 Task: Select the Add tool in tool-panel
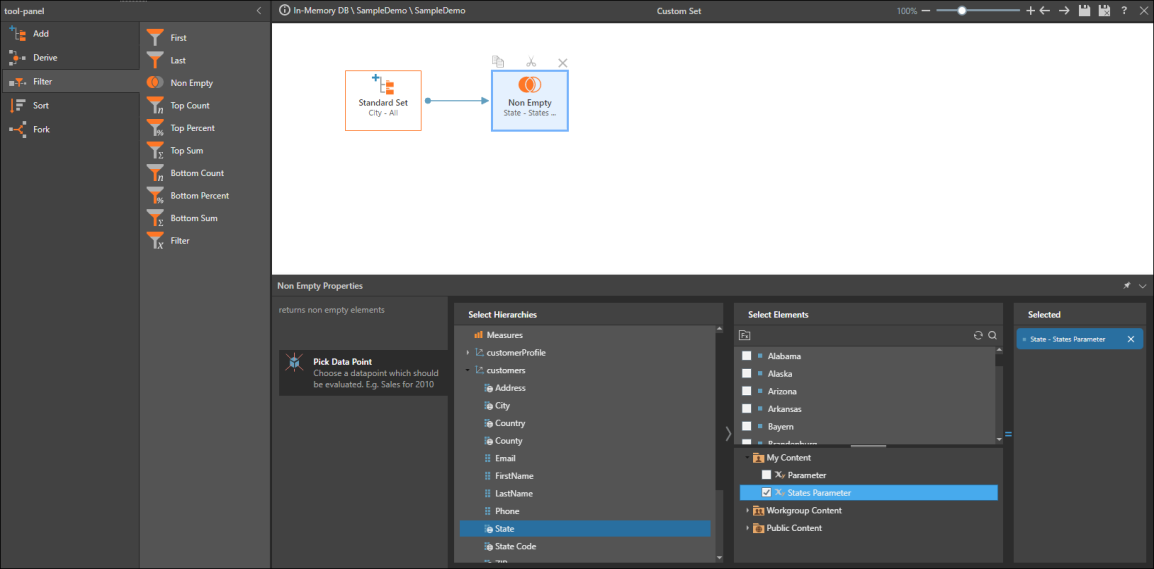click(x=70, y=34)
